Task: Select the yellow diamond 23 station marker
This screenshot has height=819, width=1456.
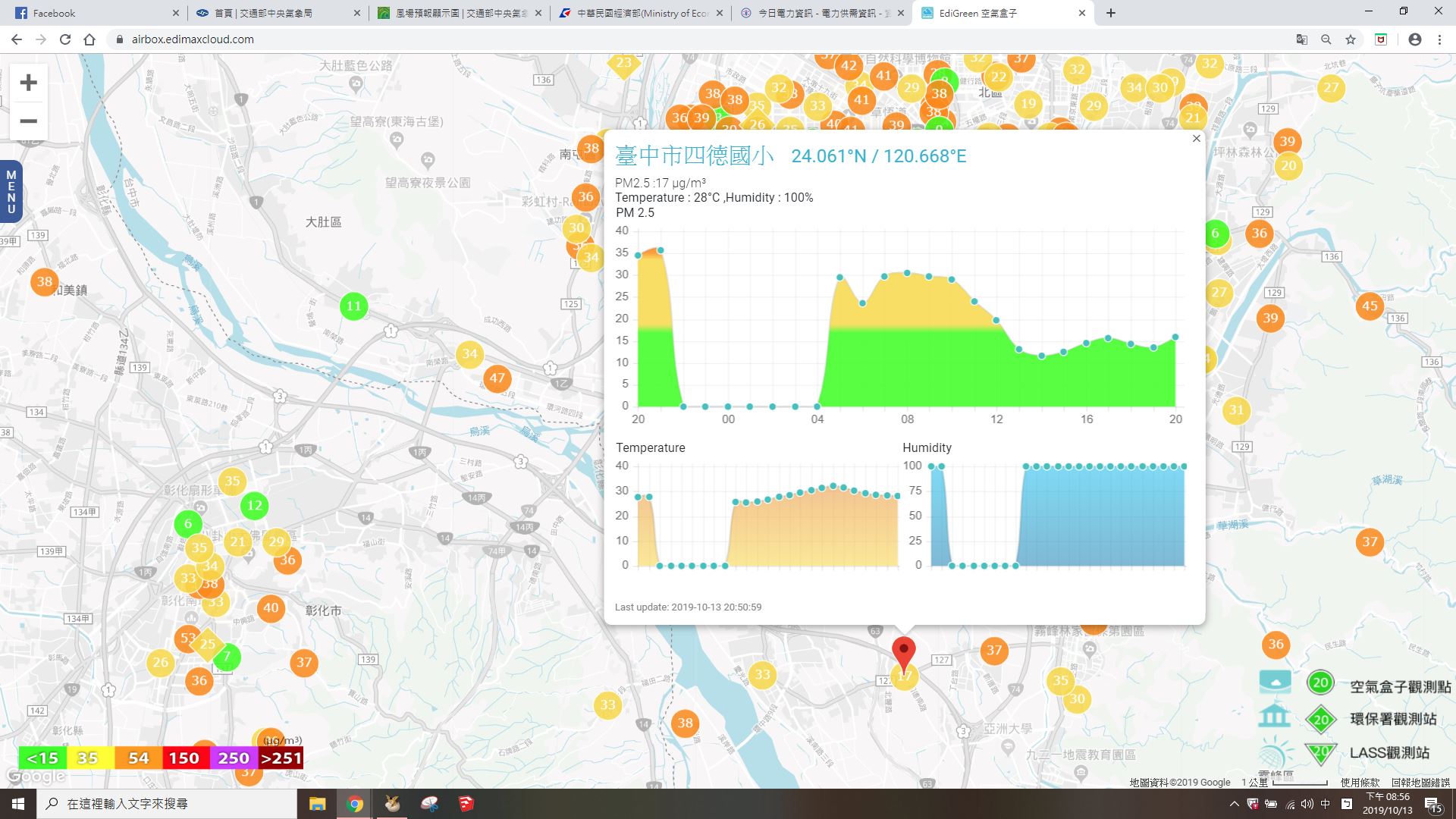Action: tap(623, 63)
